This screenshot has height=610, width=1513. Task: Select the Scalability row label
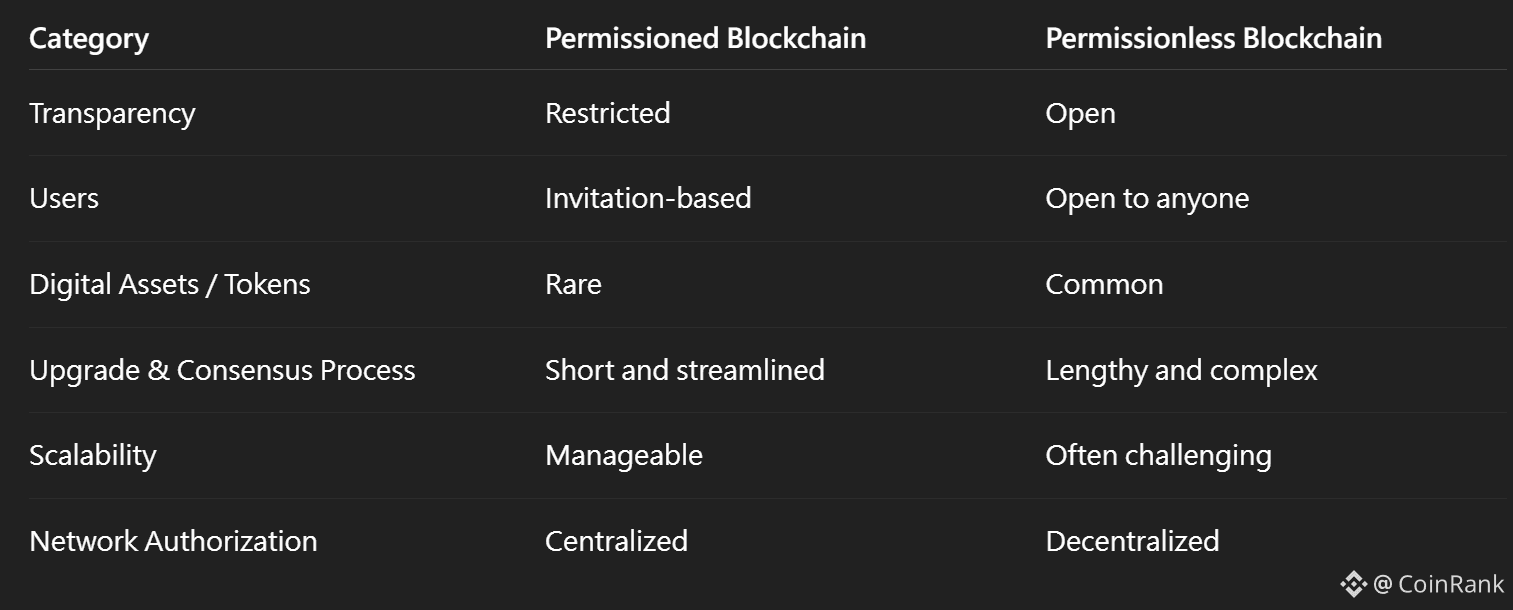point(93,456)
